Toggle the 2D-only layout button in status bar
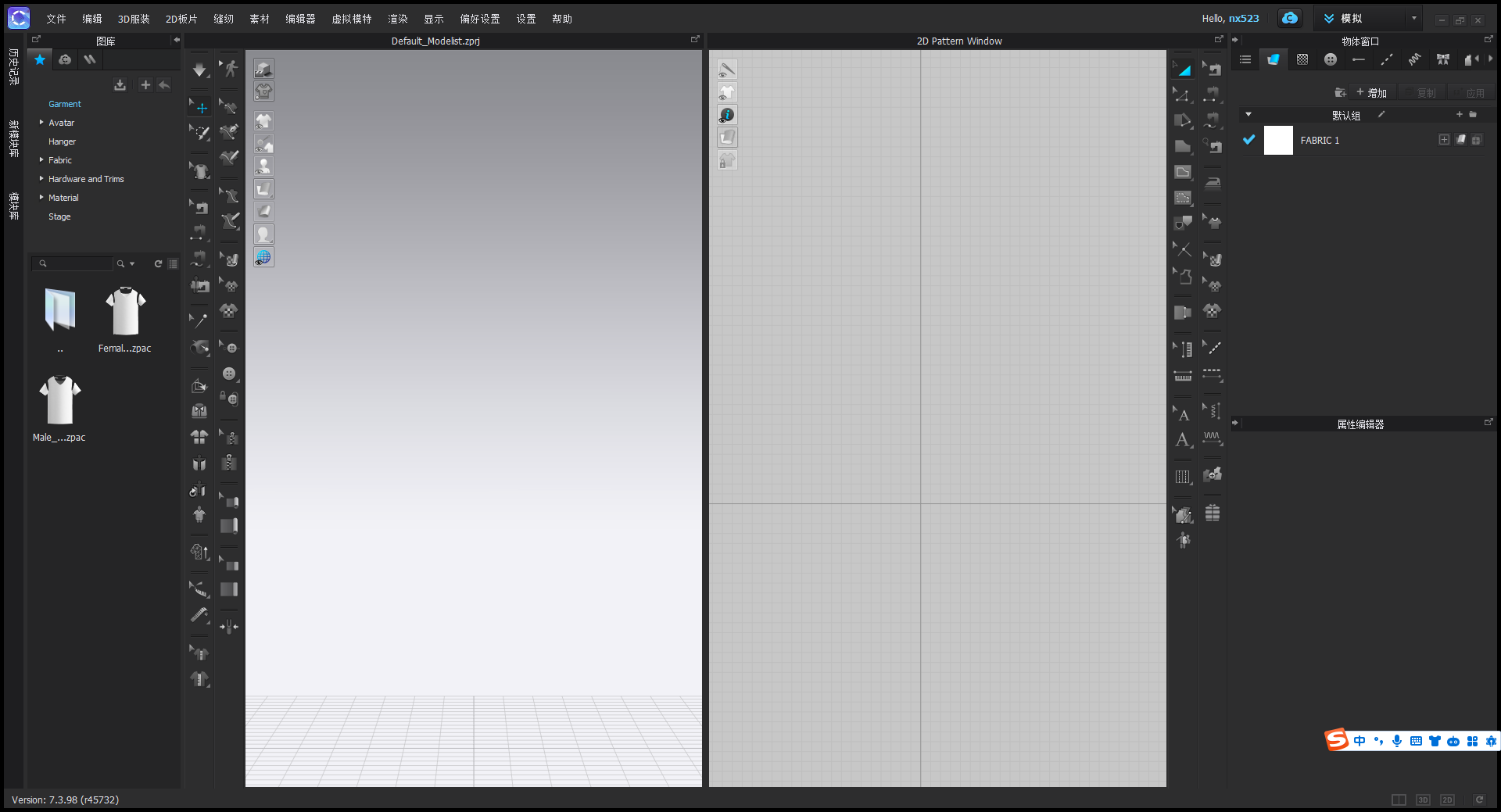This screenshot has width=1501, height=812. click(x=1447, y=799)
